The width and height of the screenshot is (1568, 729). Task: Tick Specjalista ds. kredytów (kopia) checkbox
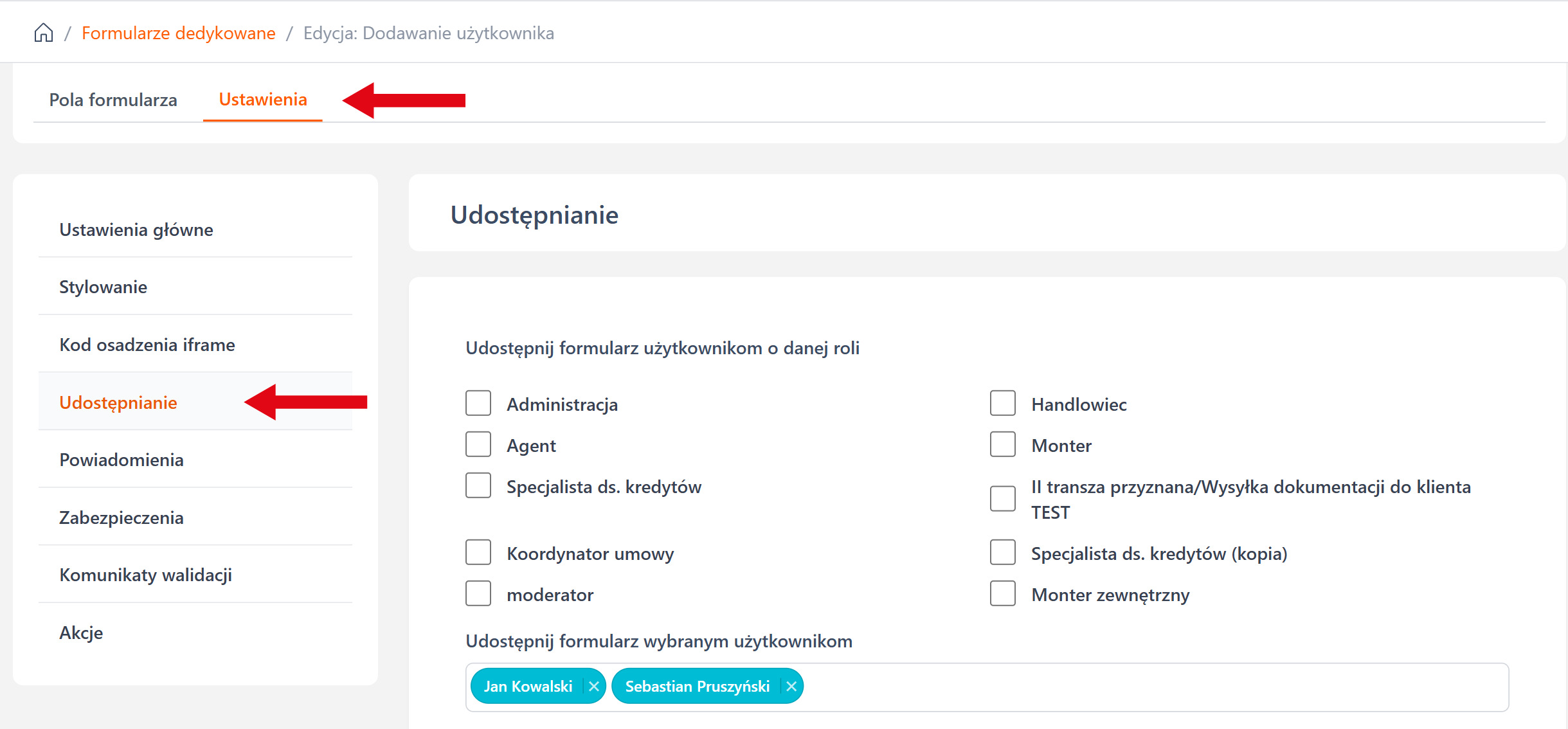(1003, 553)
